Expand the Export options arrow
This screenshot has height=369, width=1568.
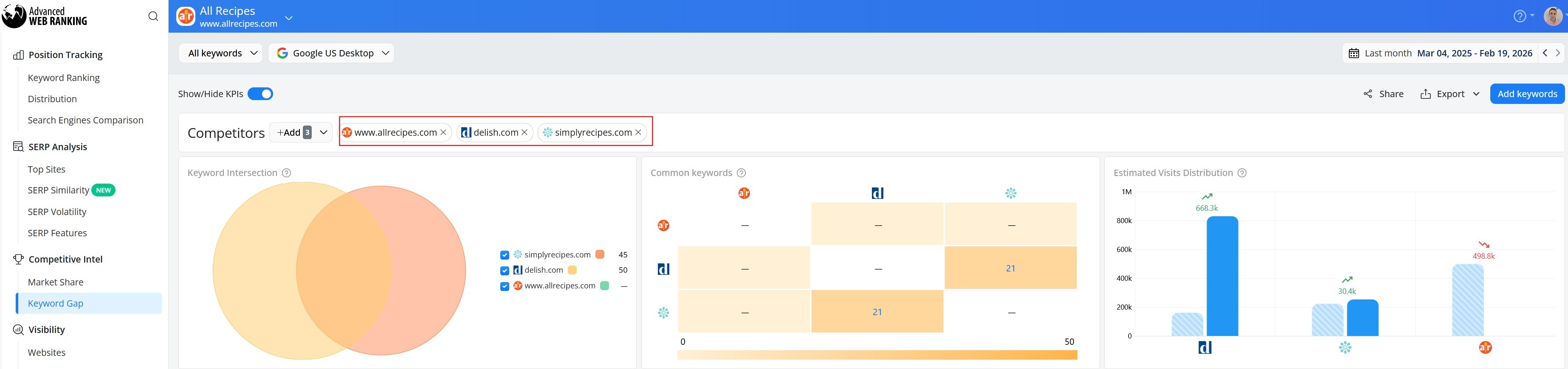point(1476,94)
